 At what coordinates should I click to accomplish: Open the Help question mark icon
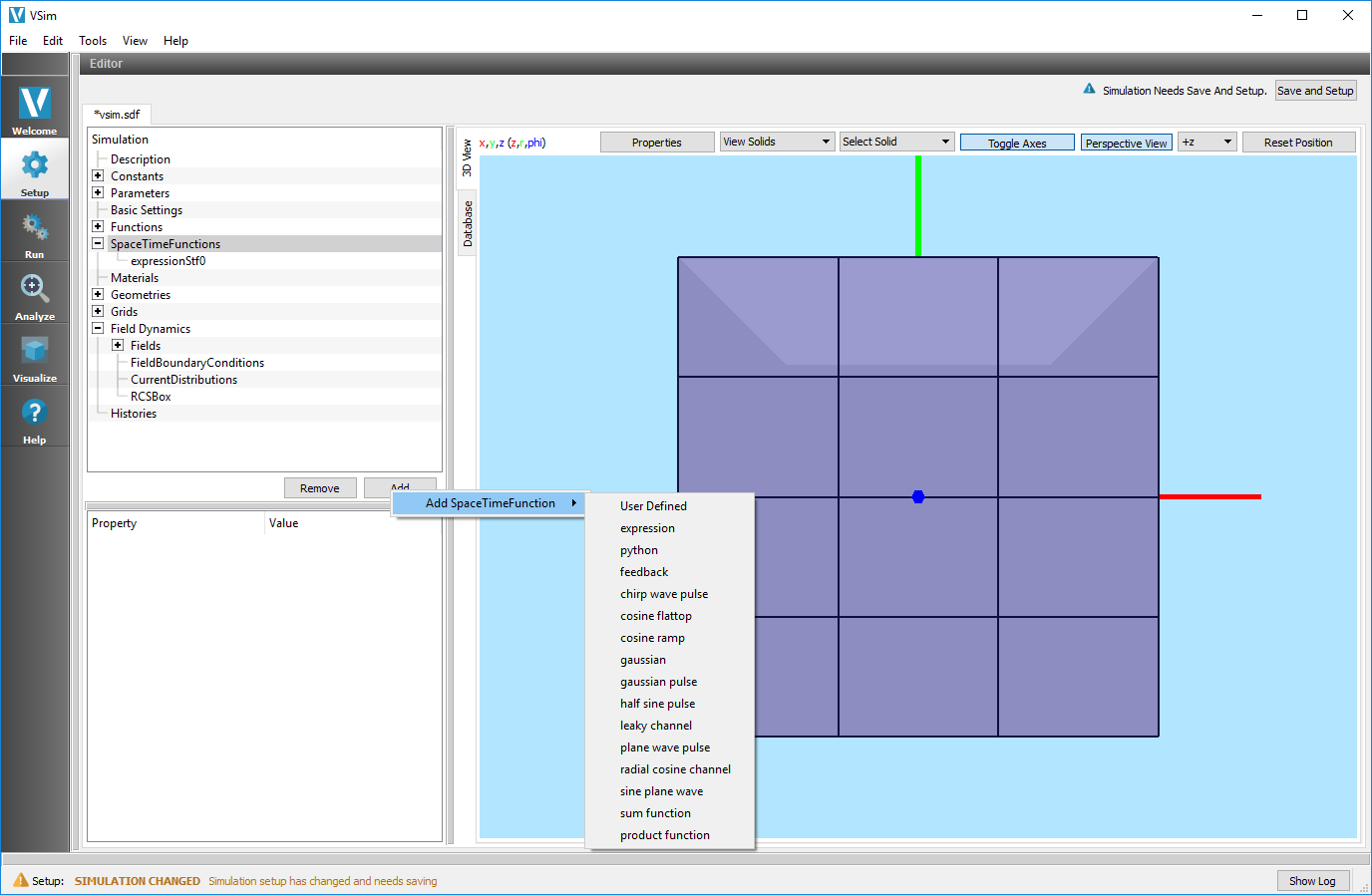click(x=35, y=413)
